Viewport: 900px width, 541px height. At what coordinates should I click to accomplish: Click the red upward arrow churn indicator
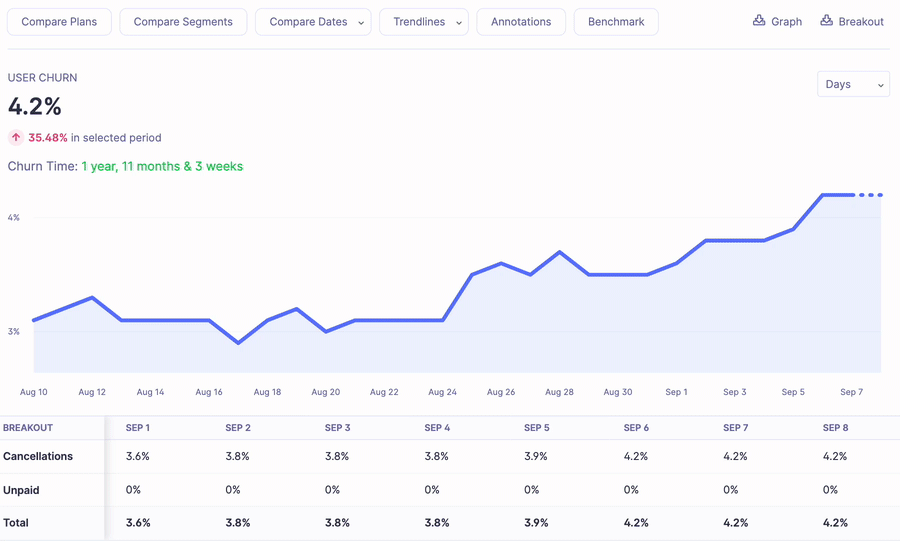coord(16,138)
